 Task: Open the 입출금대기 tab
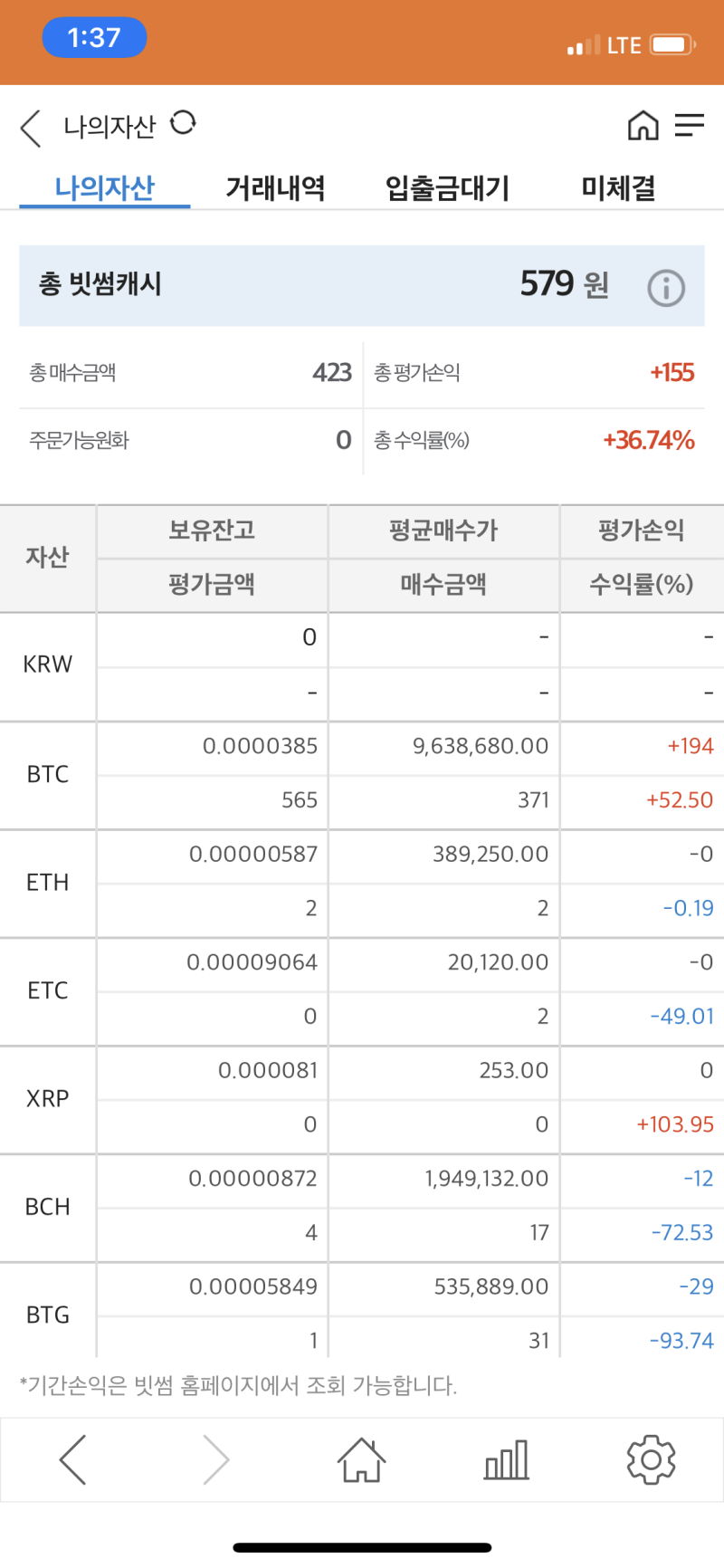point(448,187)
